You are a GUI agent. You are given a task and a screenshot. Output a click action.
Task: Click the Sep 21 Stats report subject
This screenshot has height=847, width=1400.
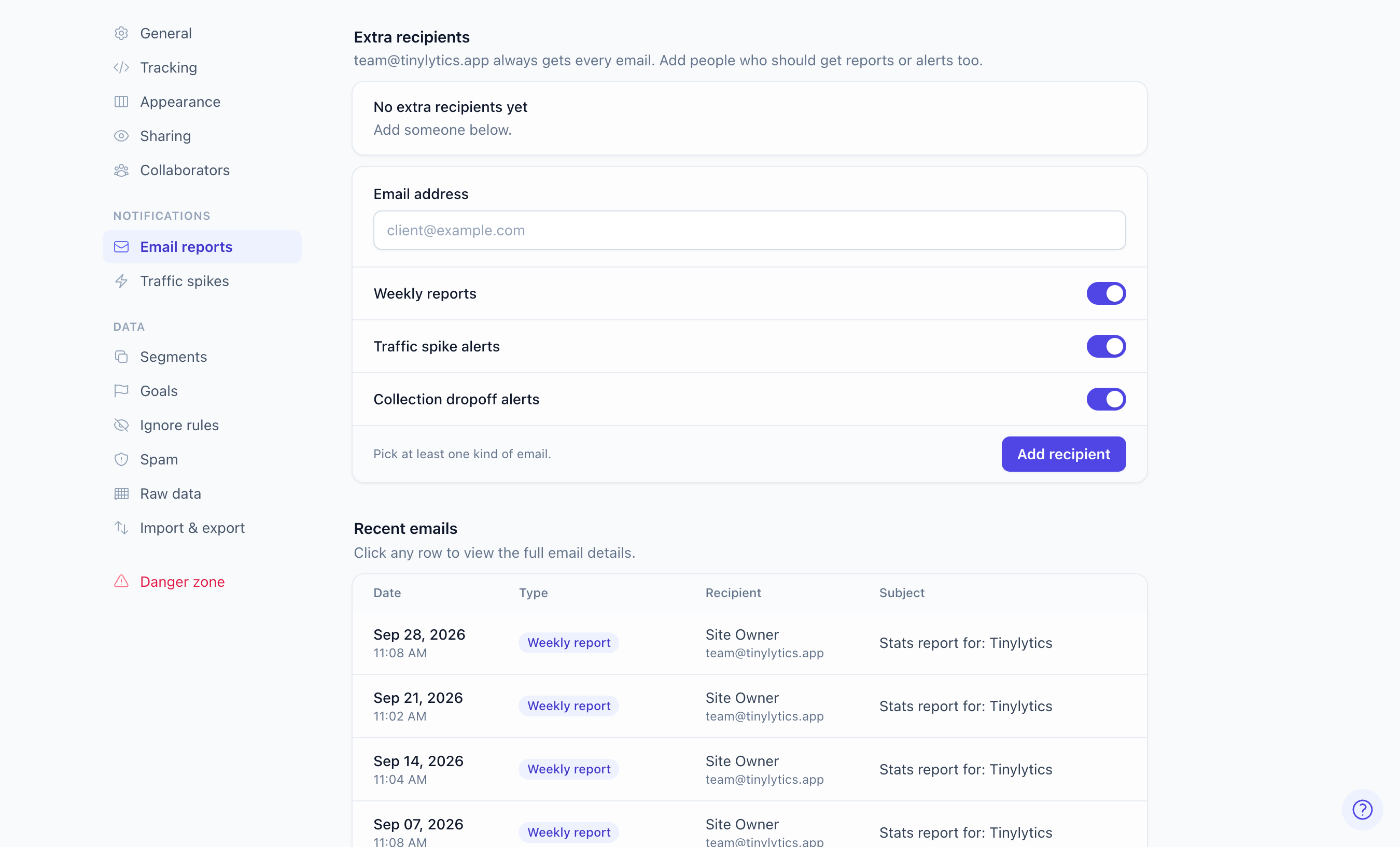965,706
